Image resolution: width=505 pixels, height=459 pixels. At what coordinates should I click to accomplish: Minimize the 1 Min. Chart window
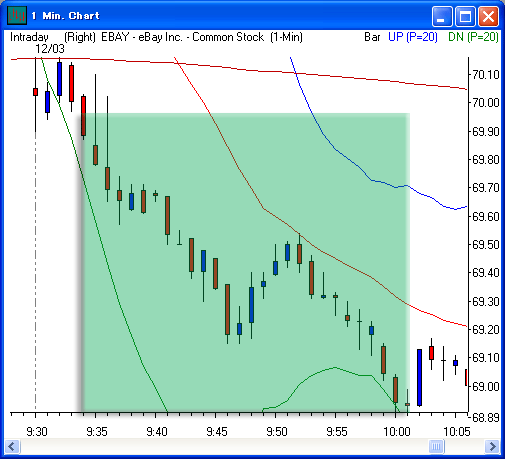click(442, 16)
